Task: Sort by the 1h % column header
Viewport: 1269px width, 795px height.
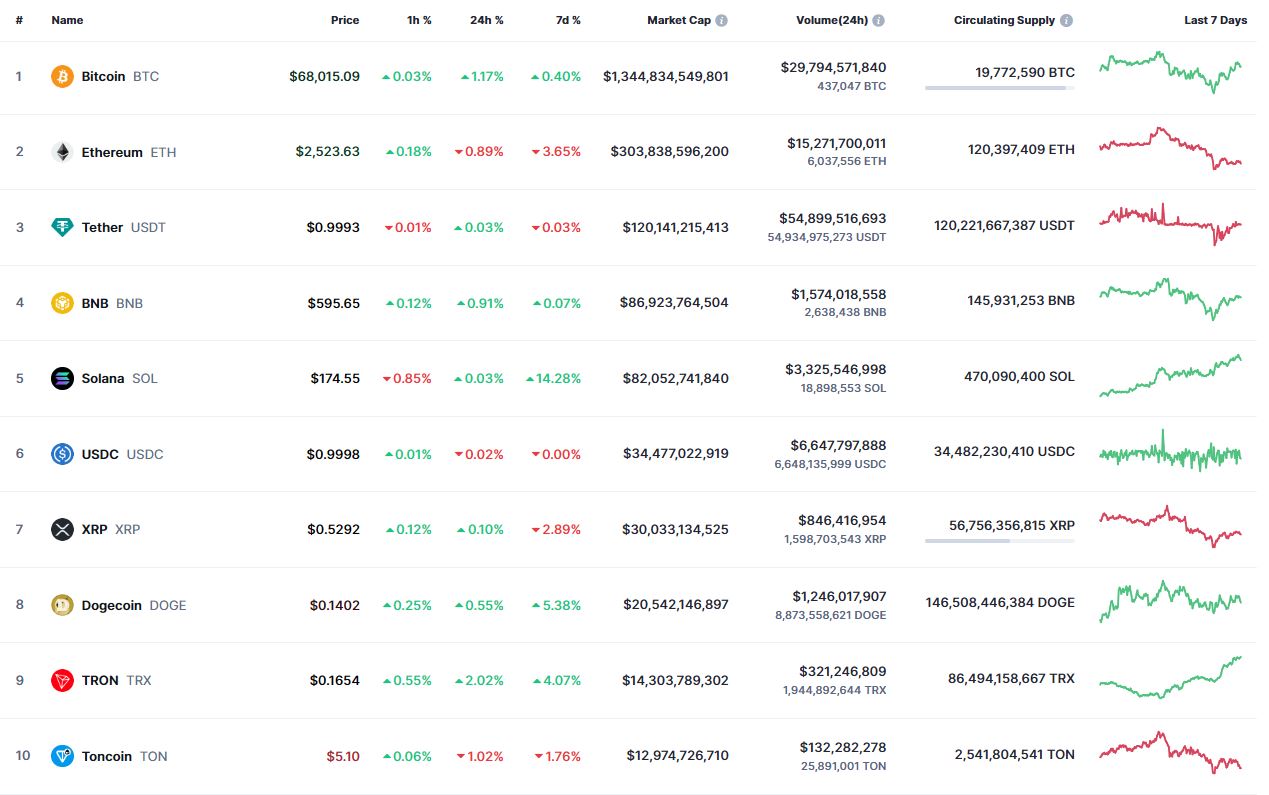Action: tap(417, 20)
